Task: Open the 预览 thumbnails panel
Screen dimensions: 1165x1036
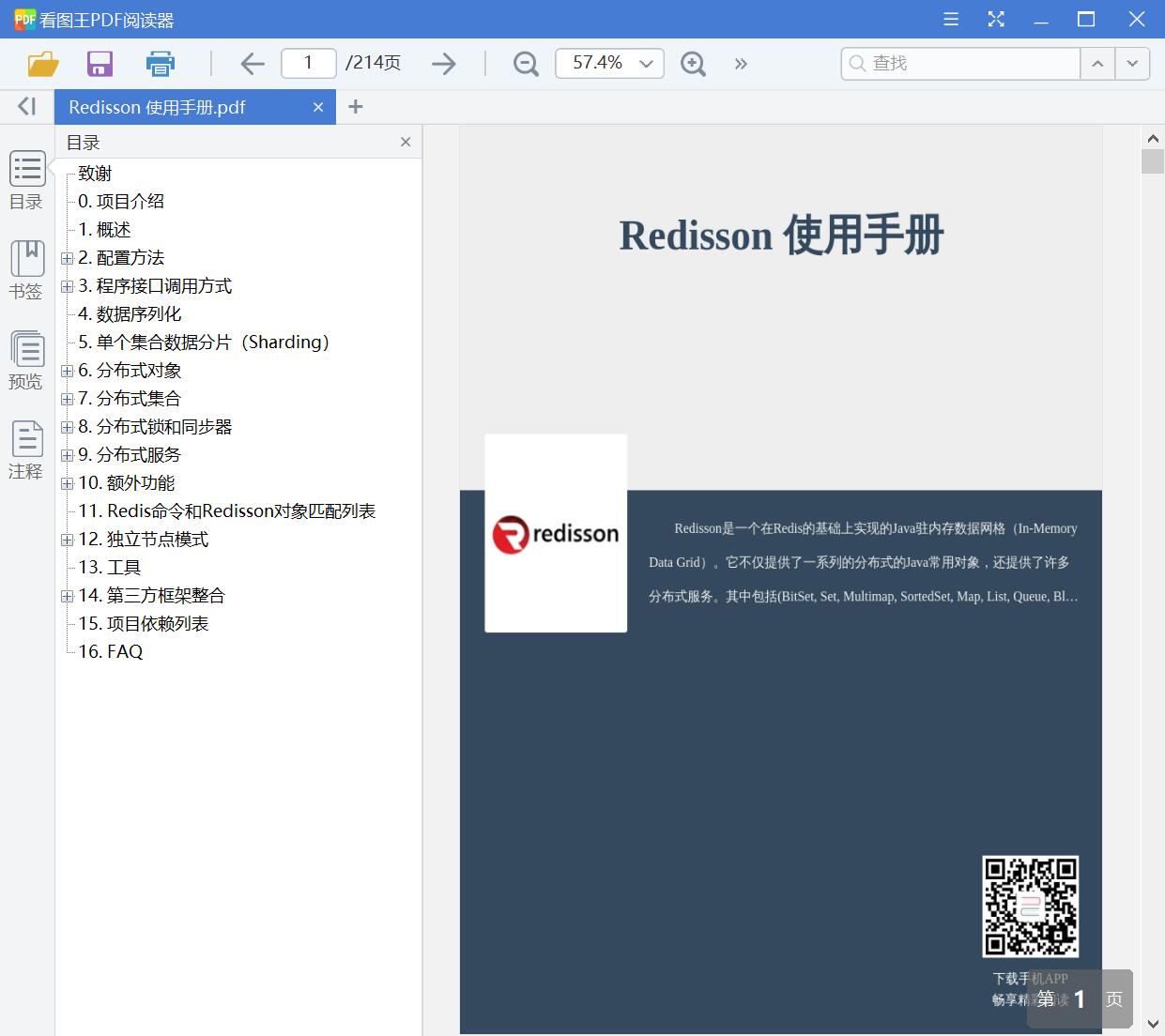Action: (26, 360)
